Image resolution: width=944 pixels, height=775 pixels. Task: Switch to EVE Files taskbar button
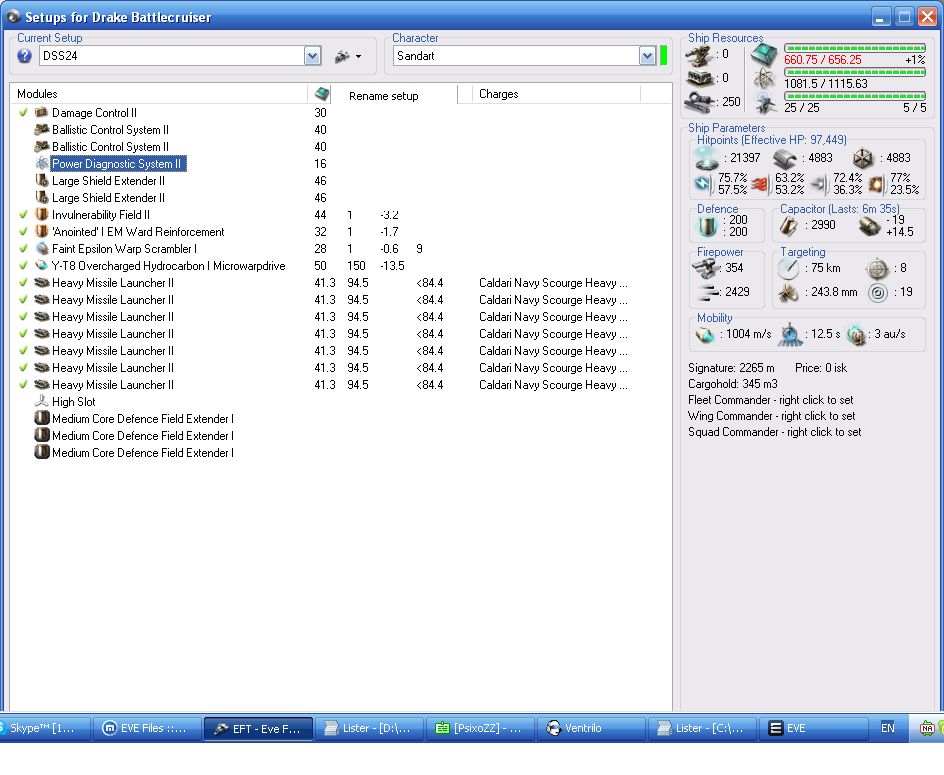click(147, 729)
